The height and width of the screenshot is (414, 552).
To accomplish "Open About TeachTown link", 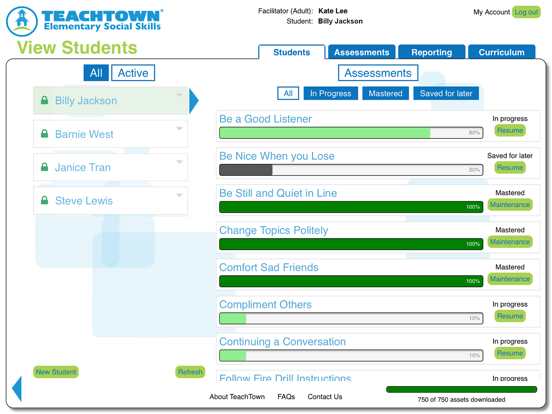I will pos(237,397).
